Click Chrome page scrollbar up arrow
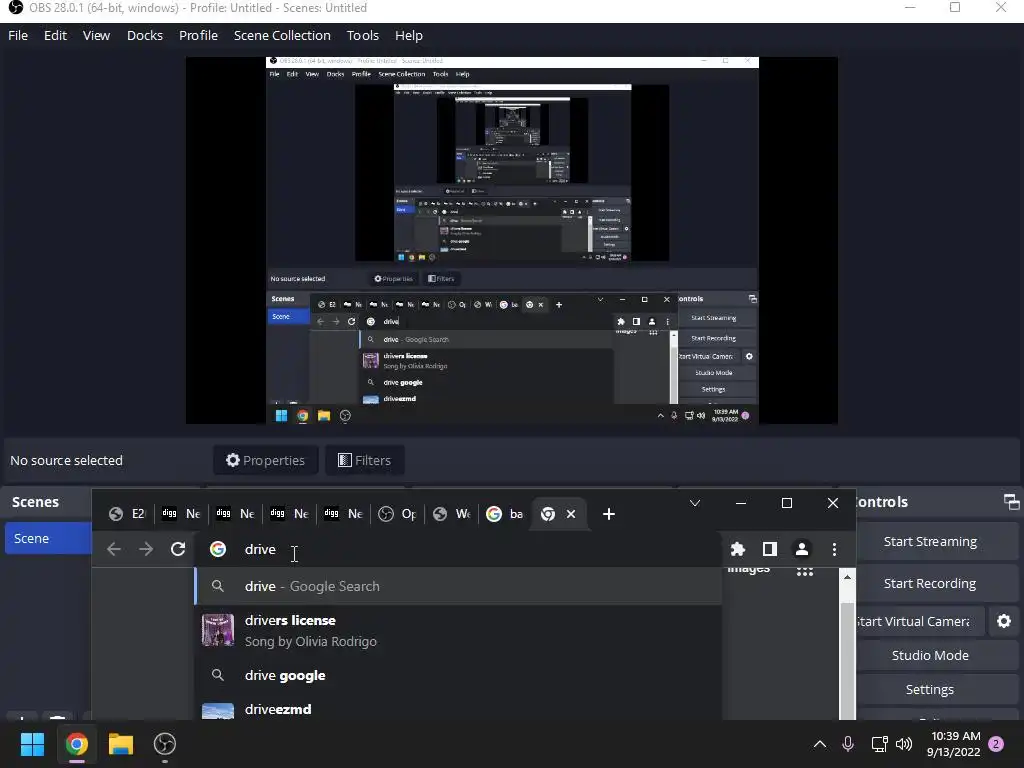1024x768 pixels. (x=847, y=577)
